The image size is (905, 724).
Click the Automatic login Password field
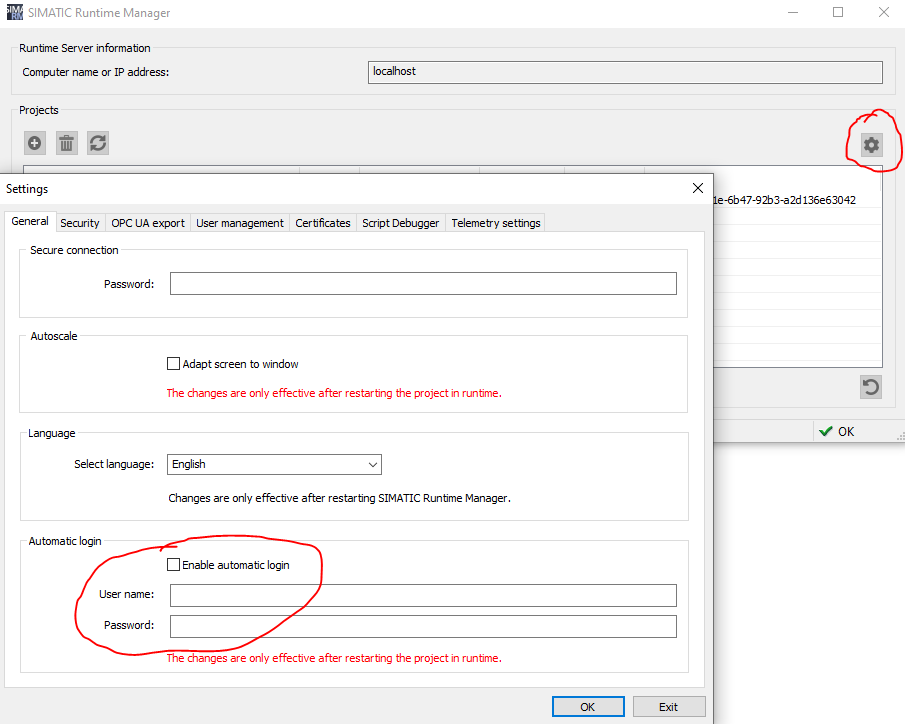(423, 626)
